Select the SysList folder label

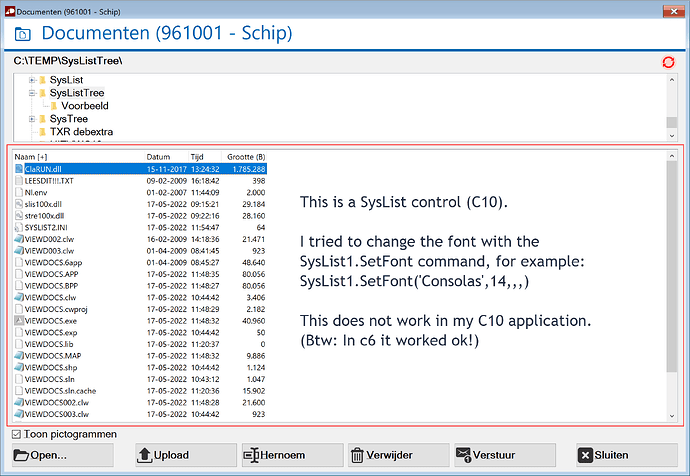(x=66, y=80)
